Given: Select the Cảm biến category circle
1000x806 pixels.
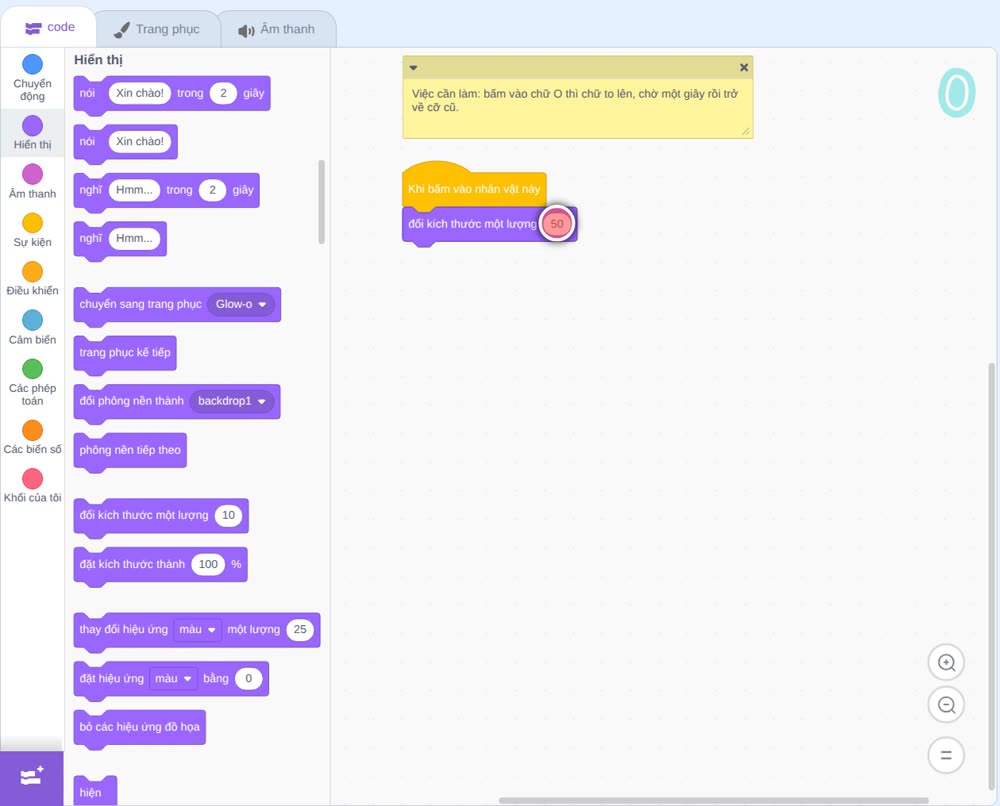Looking at the screenshot, I should [33, 320].
